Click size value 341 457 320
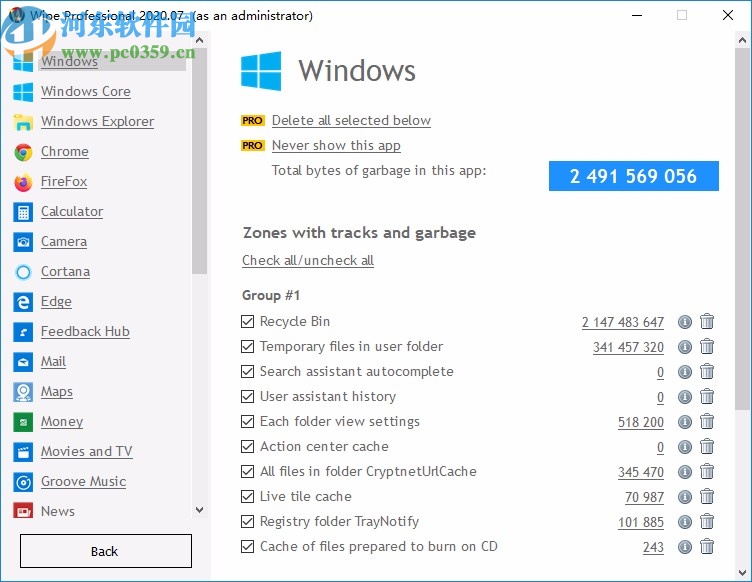 tap(628, 347)
